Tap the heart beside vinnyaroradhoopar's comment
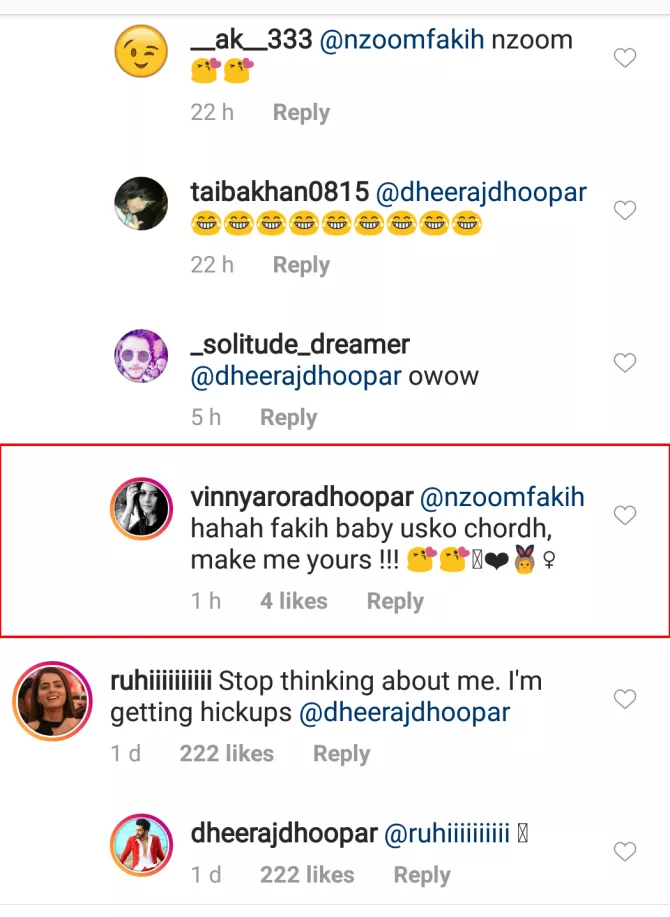670x917 pixels. pyautogui.click(x=625, y=515)
